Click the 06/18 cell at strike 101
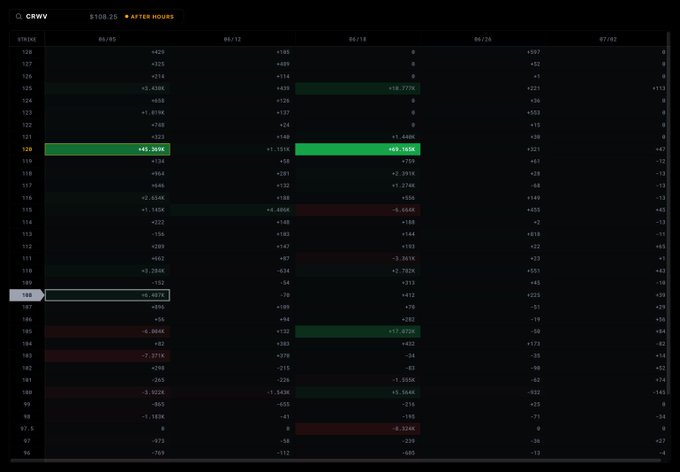The image size is (680, 472). [x=358, y=380]
